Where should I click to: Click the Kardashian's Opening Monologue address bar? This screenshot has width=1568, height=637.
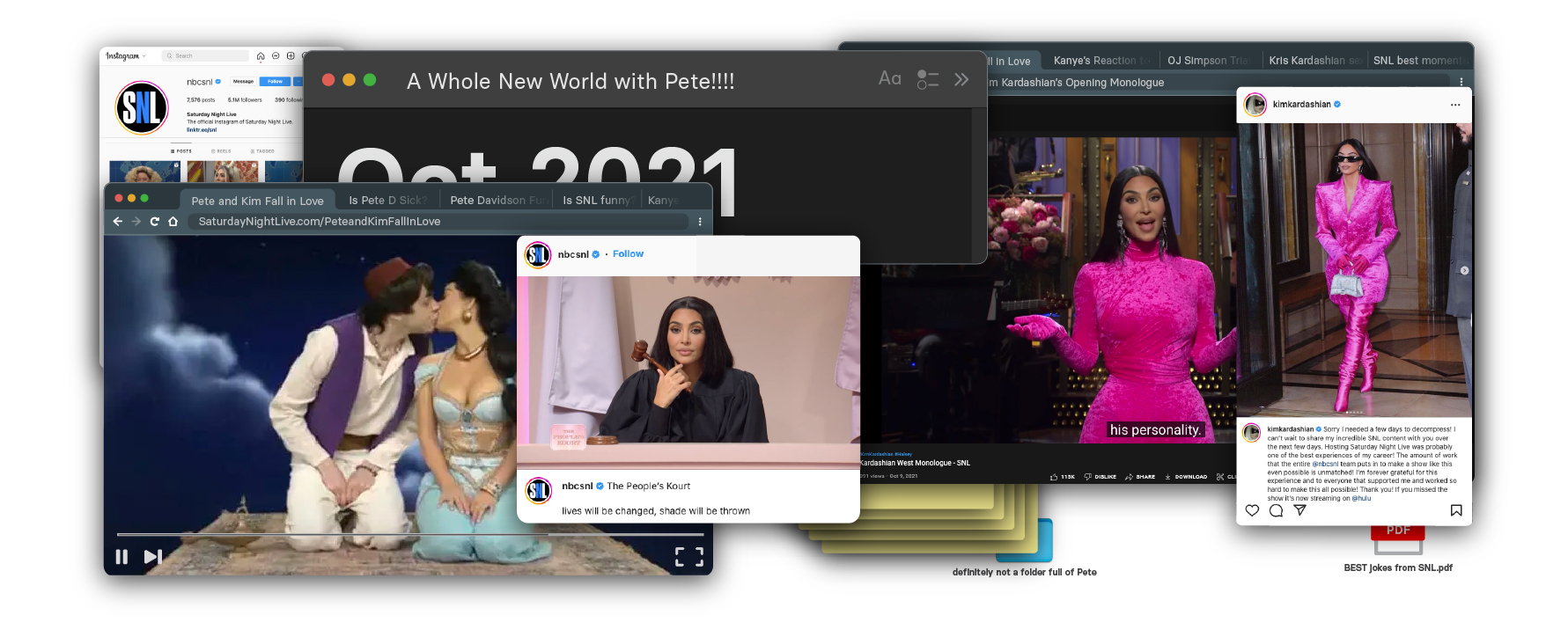coord(1219,83)
